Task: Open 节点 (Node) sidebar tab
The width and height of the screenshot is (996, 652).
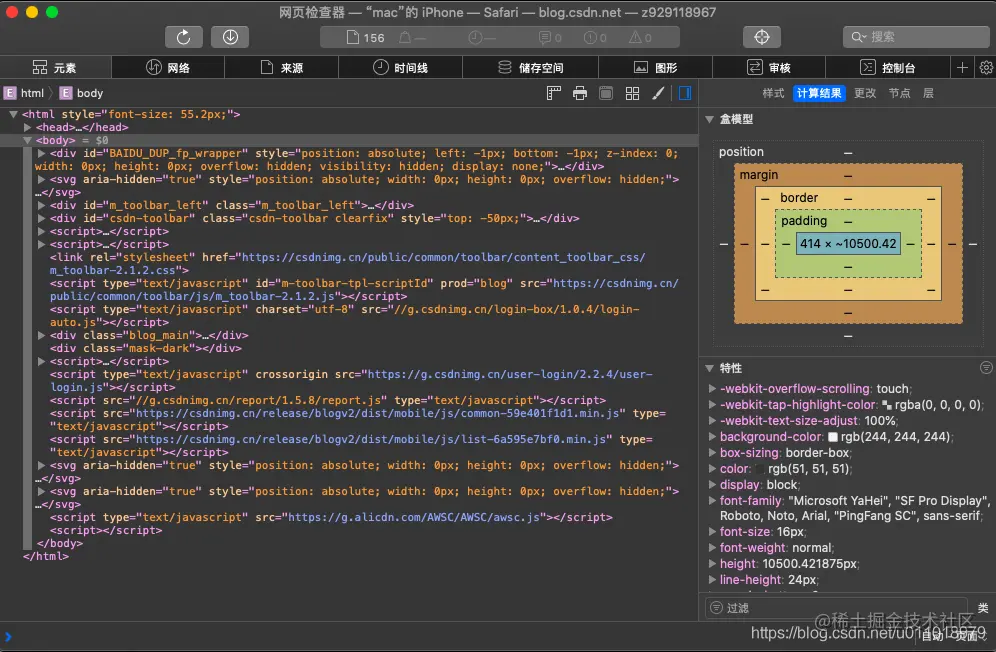Action: 899,93
